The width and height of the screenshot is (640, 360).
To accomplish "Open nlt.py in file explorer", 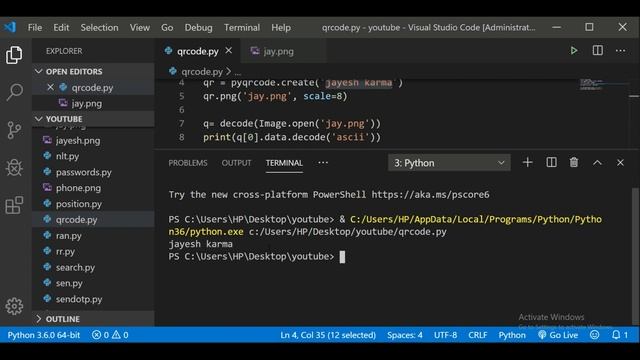I will click(x=93, y=156).
